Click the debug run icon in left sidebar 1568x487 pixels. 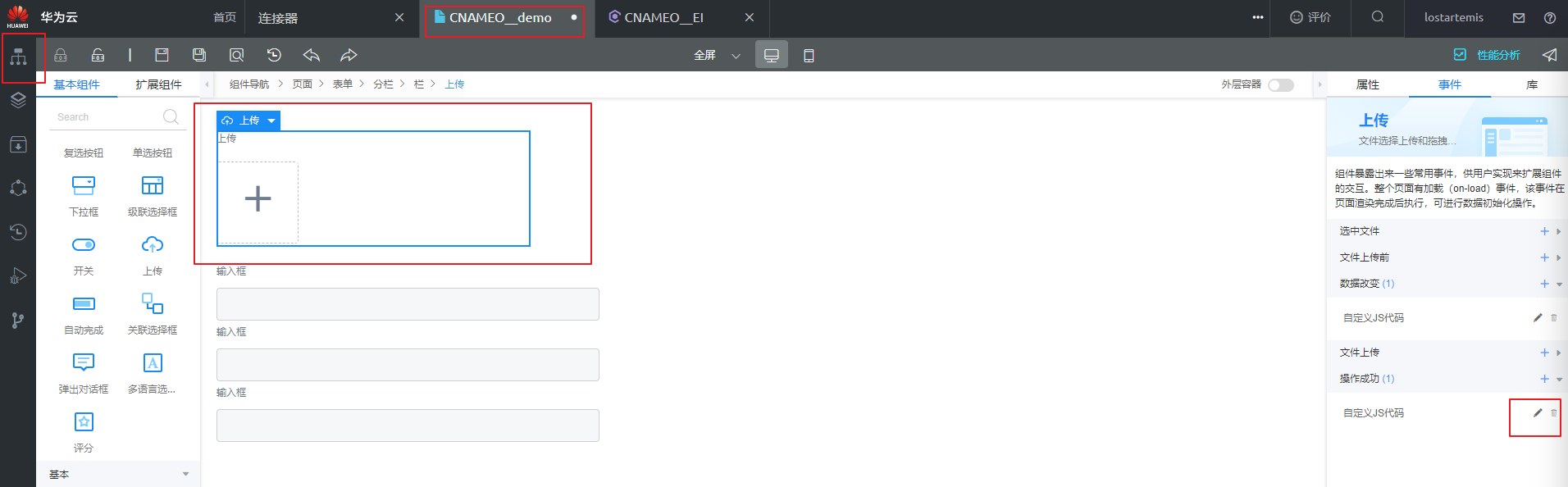pyautogui.click(x=18, y=276)
